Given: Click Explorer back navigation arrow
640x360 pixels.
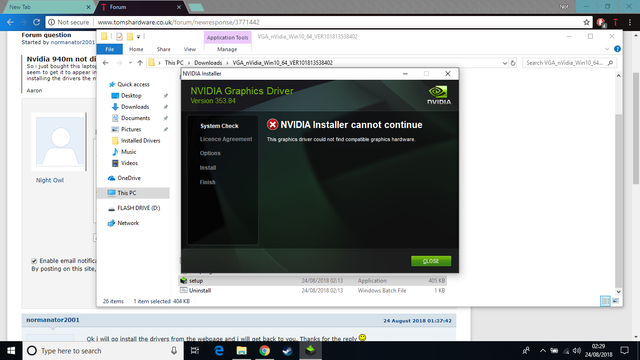Looking at the screenshot, I should click(x=106, y=63).
